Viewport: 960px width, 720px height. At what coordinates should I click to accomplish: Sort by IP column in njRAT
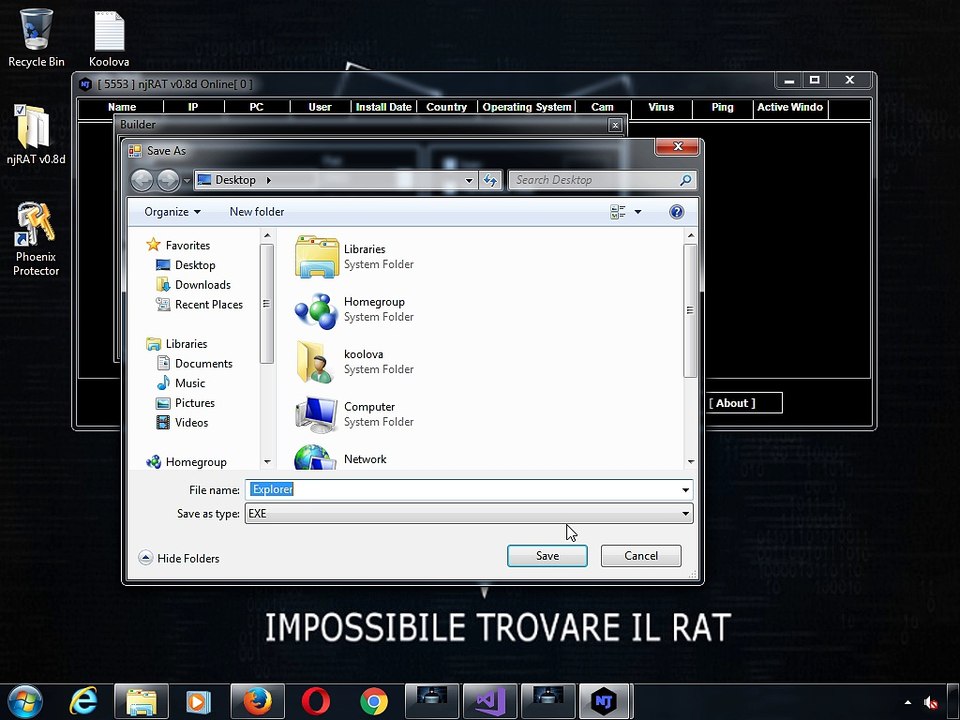click(x=193, y=107)
